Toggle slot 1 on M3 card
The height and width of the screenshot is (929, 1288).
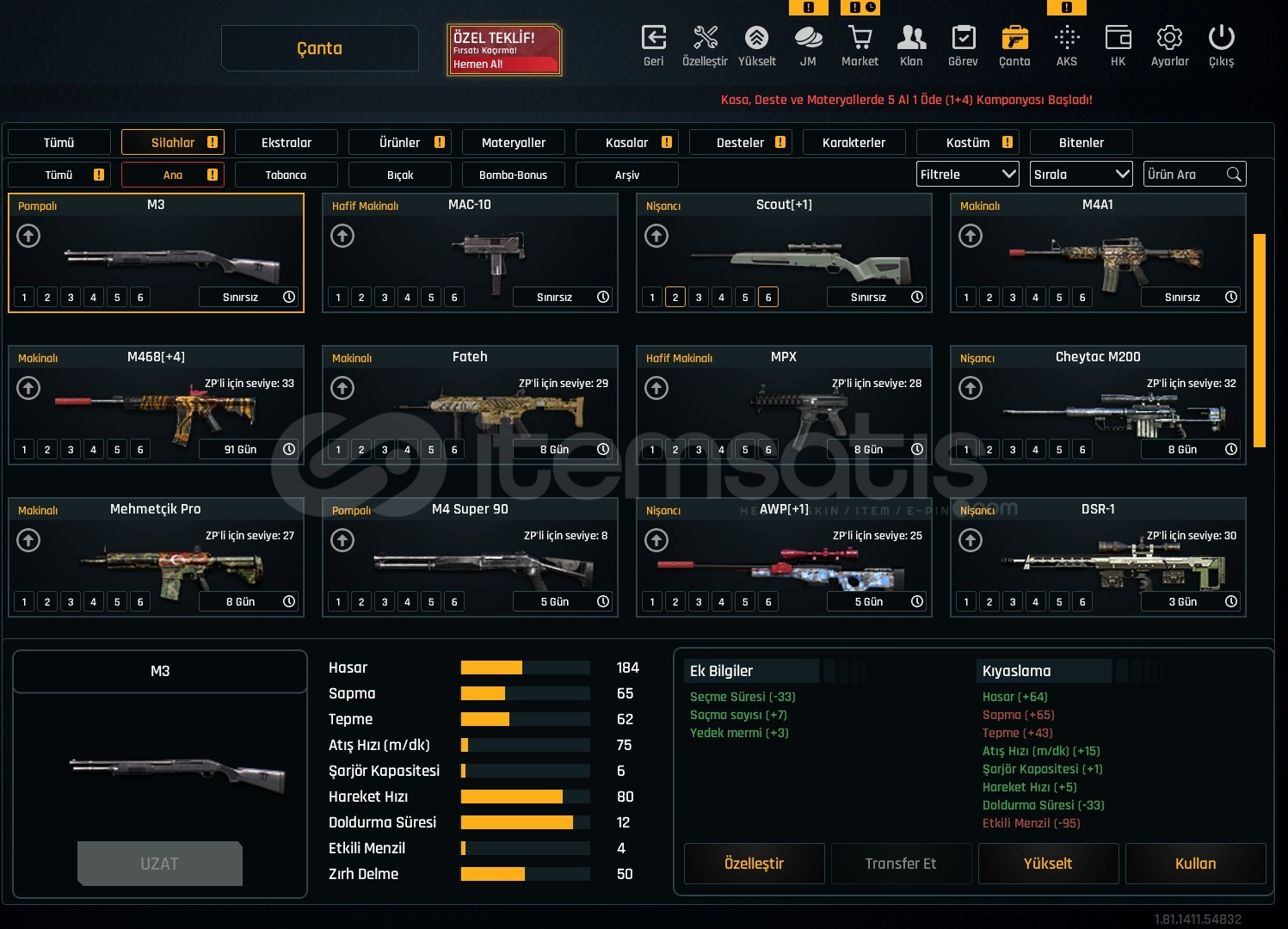[x=24, y=298]
